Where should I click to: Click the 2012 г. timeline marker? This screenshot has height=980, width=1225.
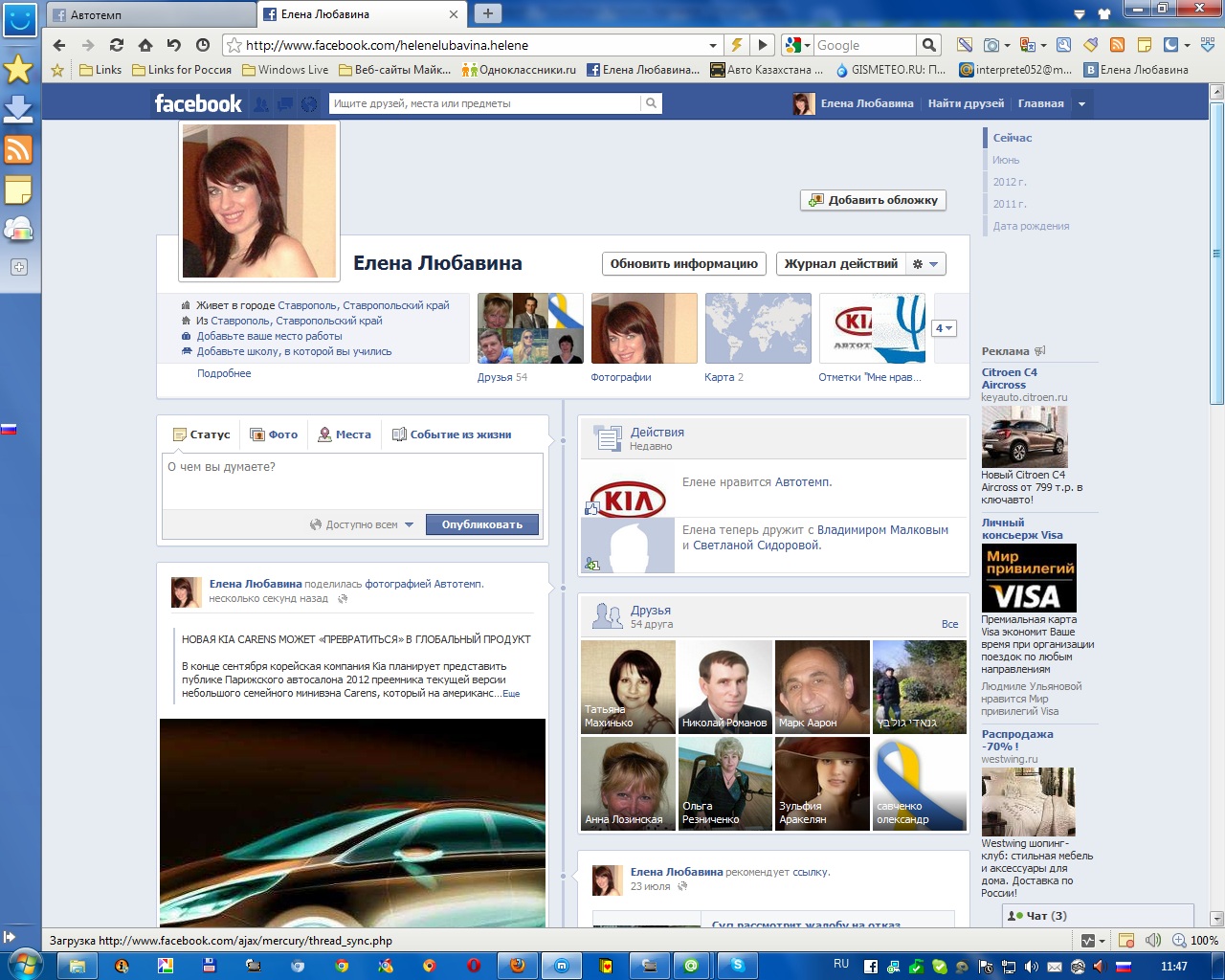coord(1009,182)
